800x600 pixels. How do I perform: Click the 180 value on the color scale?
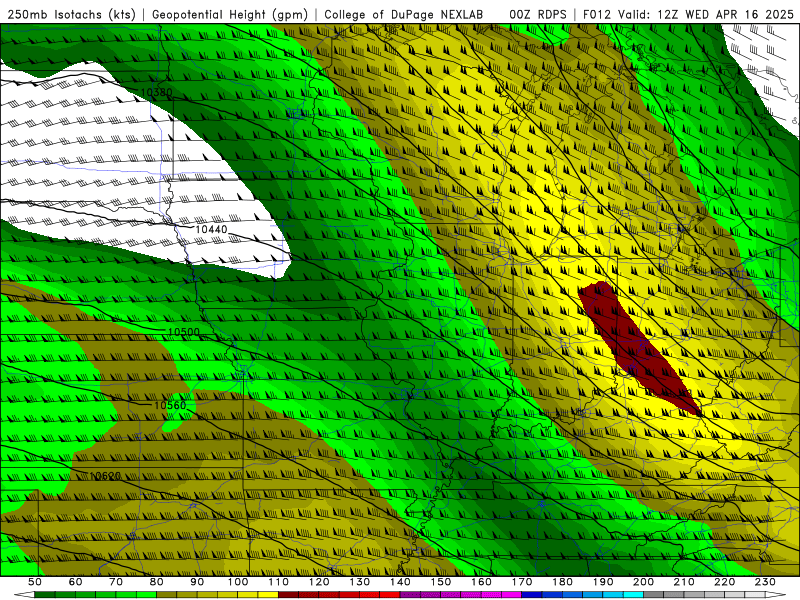point(562,582)
